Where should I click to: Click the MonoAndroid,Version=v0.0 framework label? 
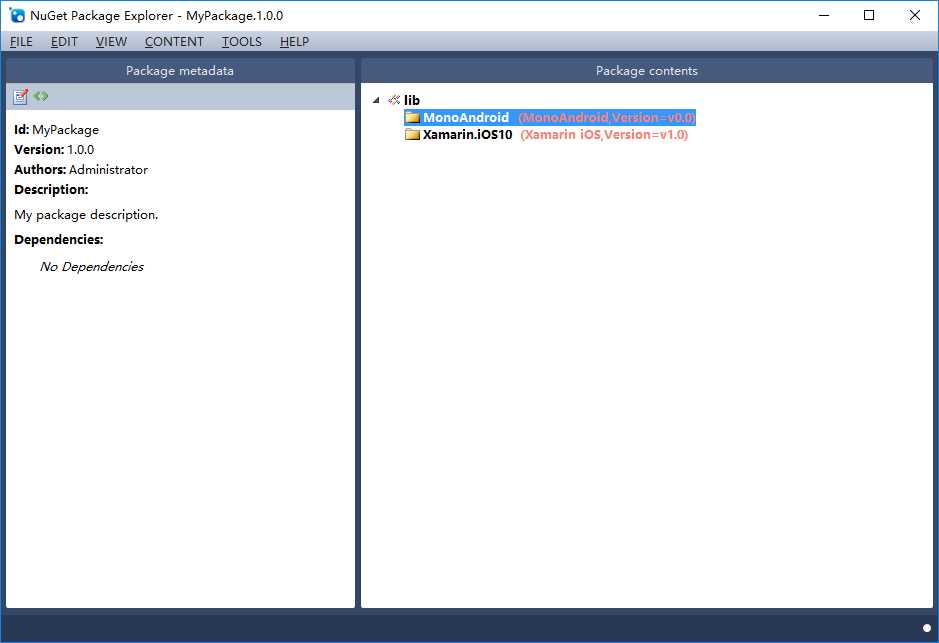607,117
